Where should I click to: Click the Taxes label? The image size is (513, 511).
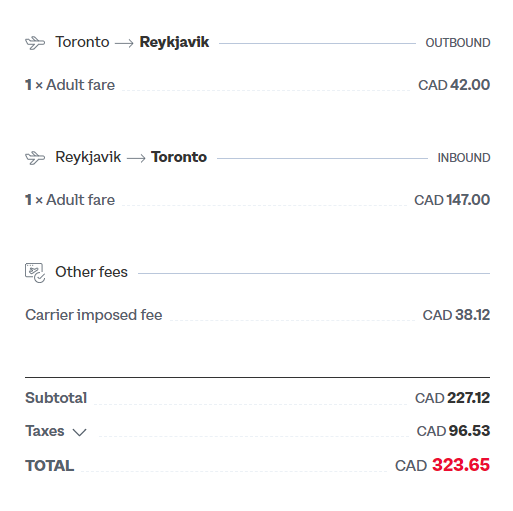click(45, 431)
